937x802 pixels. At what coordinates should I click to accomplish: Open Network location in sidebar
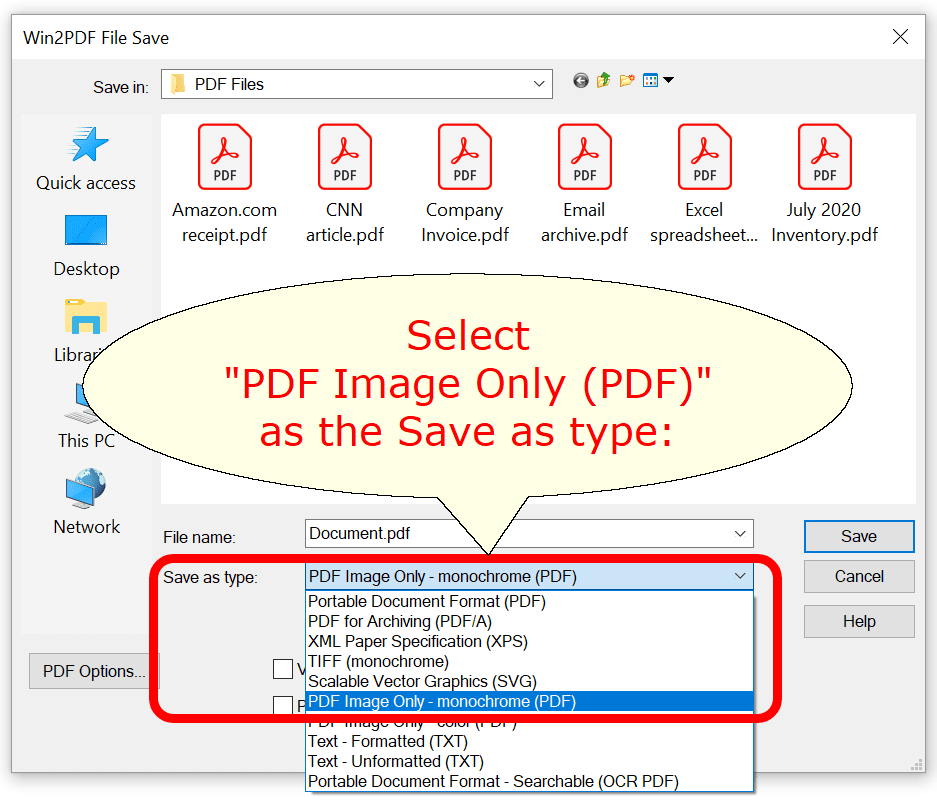pyautogui.click(x=86, y=503)
